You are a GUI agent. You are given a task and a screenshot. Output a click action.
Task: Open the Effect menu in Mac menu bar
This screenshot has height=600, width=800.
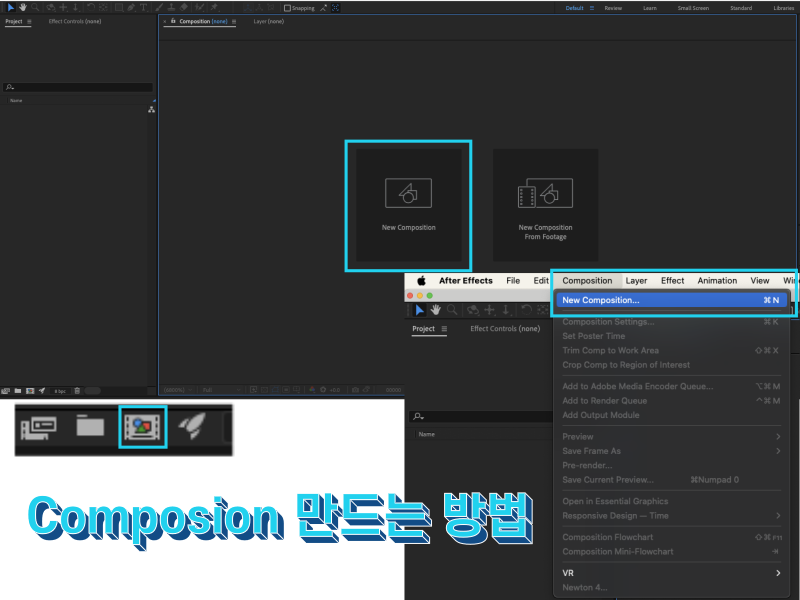(x=672, y=281)
